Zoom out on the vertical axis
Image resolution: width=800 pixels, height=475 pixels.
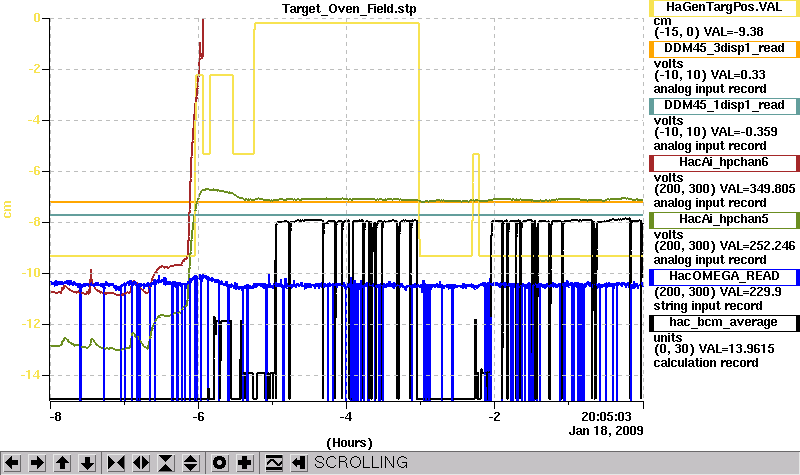click(x=190, y=463)
